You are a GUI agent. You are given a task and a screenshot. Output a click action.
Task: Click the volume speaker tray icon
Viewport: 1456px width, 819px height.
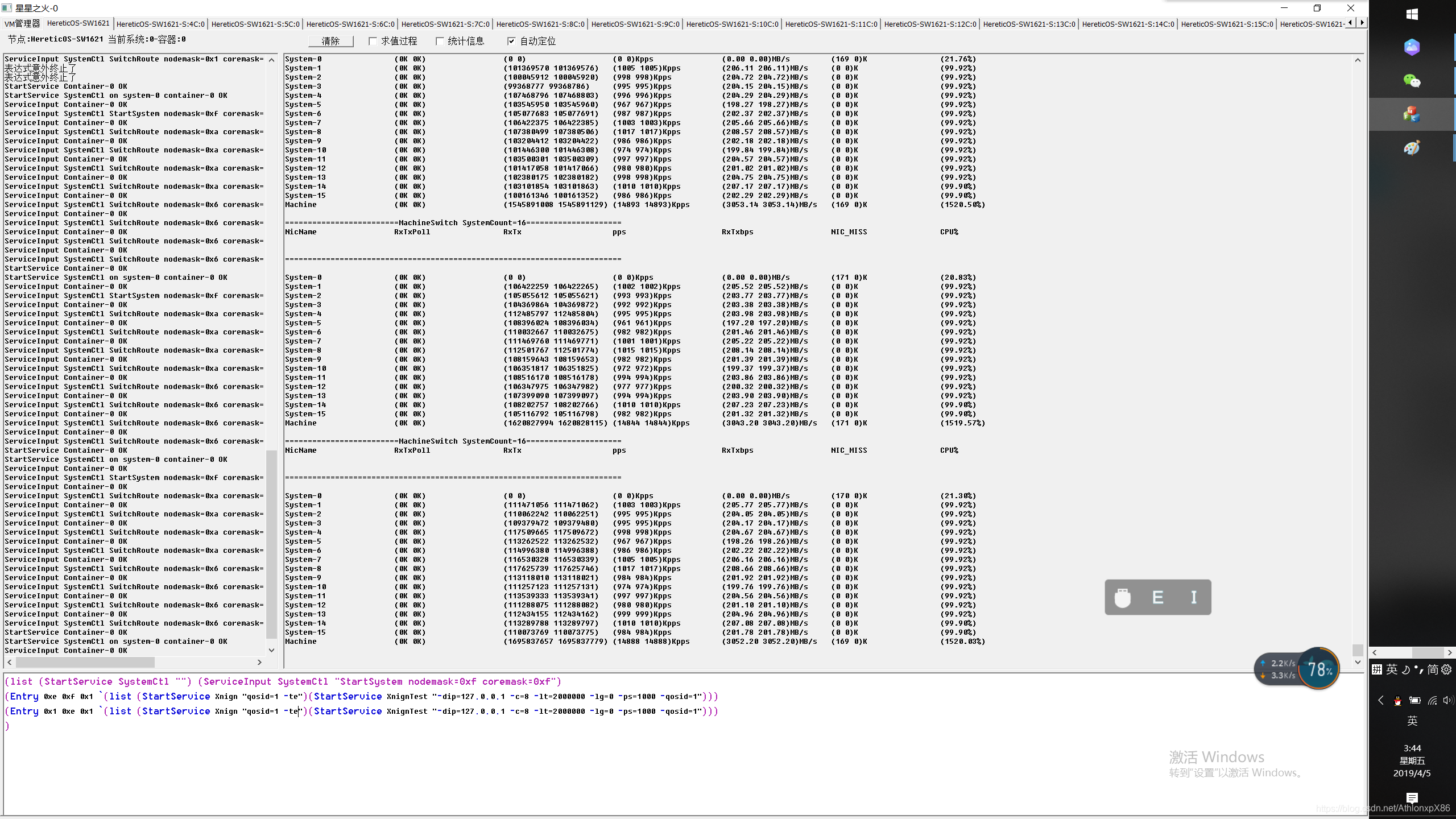tap(1447, 701)
